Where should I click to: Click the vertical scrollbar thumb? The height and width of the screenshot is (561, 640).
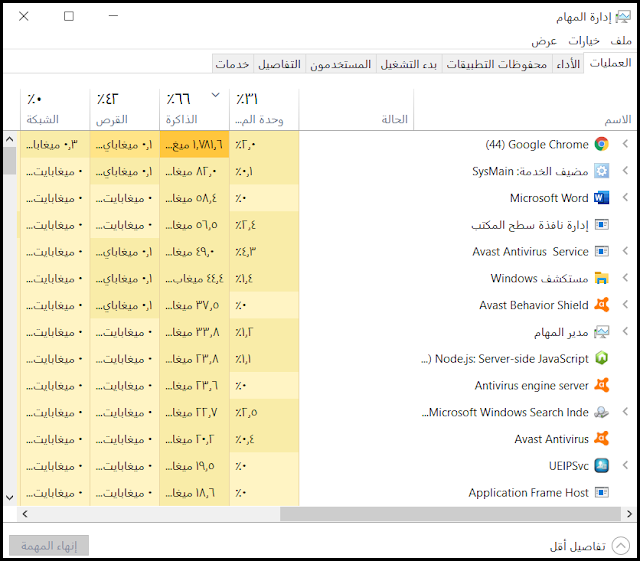(x=9, y=161)
